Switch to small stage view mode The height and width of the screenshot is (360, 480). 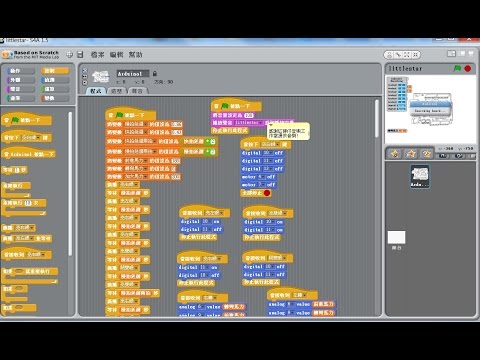pos(451,54)
